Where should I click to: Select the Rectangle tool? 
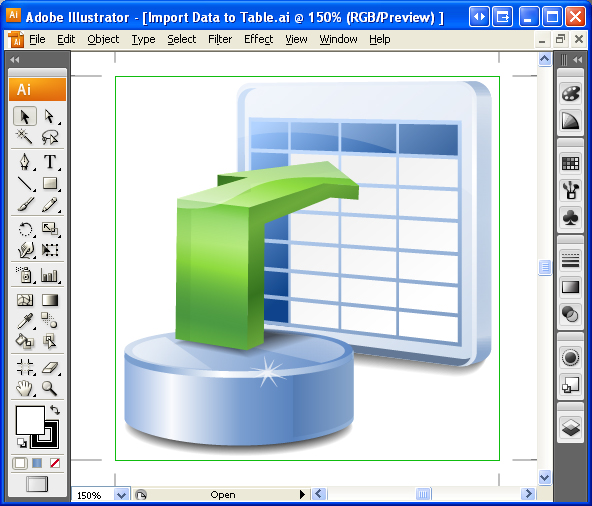[x=50, y=184]
